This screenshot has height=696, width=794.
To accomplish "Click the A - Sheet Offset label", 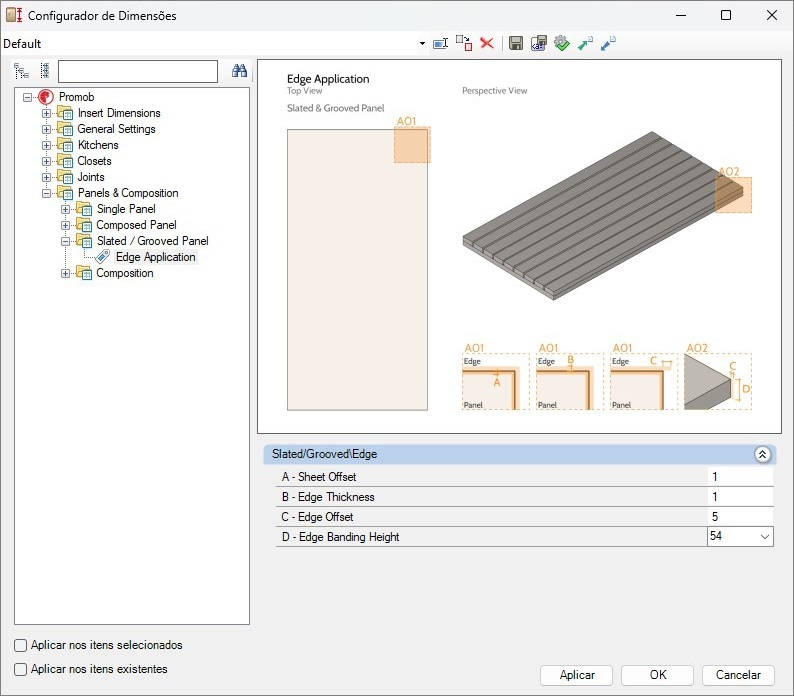I will point(319,477).
